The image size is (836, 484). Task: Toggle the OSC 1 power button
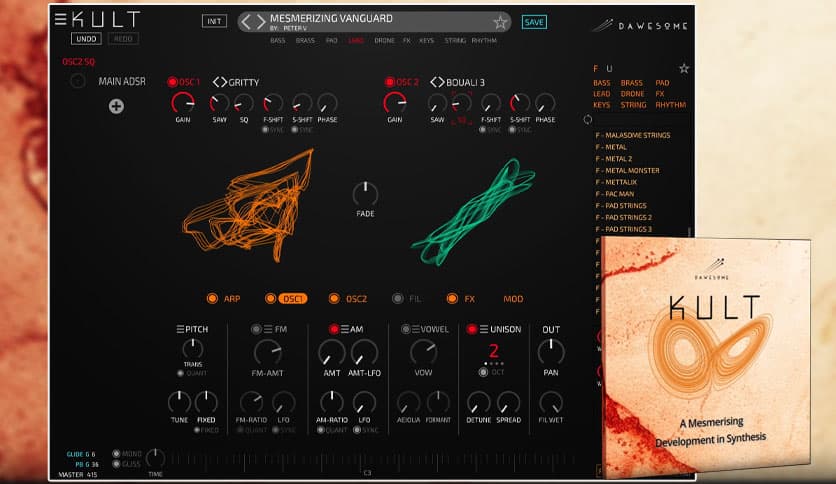[172, 82]
